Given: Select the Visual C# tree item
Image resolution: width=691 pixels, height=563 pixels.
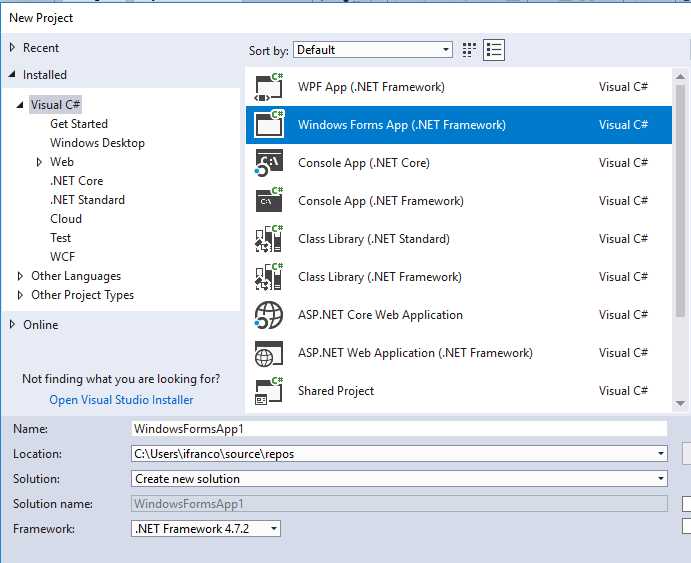Looking at the screenshot, I should click(x=55, y=105).
